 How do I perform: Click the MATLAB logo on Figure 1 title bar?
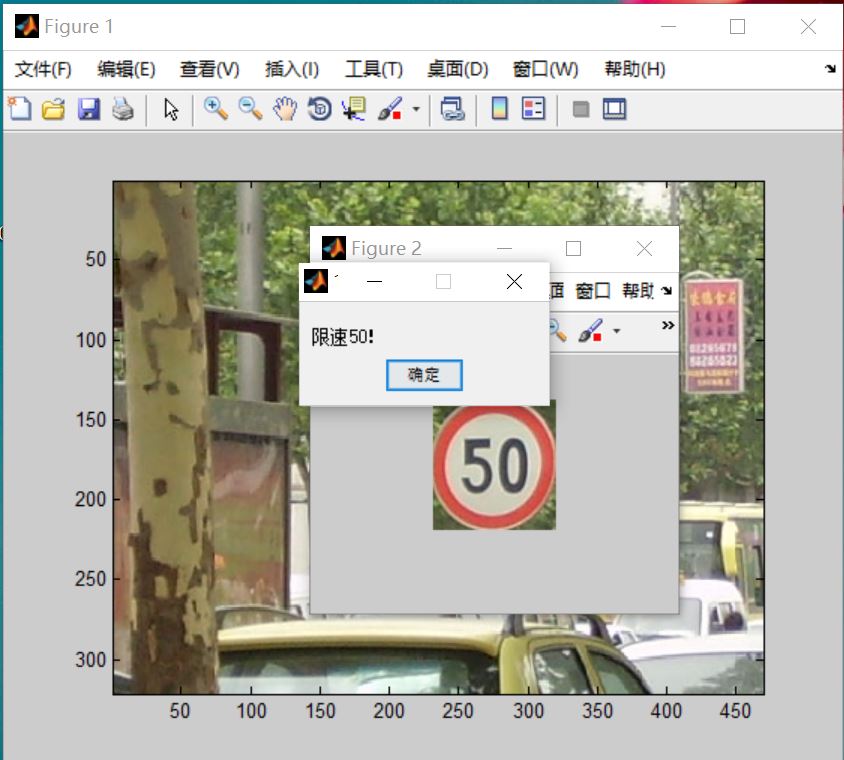[27, 26]
